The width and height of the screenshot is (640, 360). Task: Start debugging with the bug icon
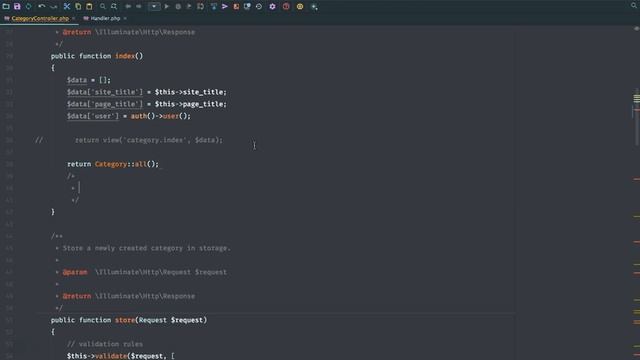(178, 7)
